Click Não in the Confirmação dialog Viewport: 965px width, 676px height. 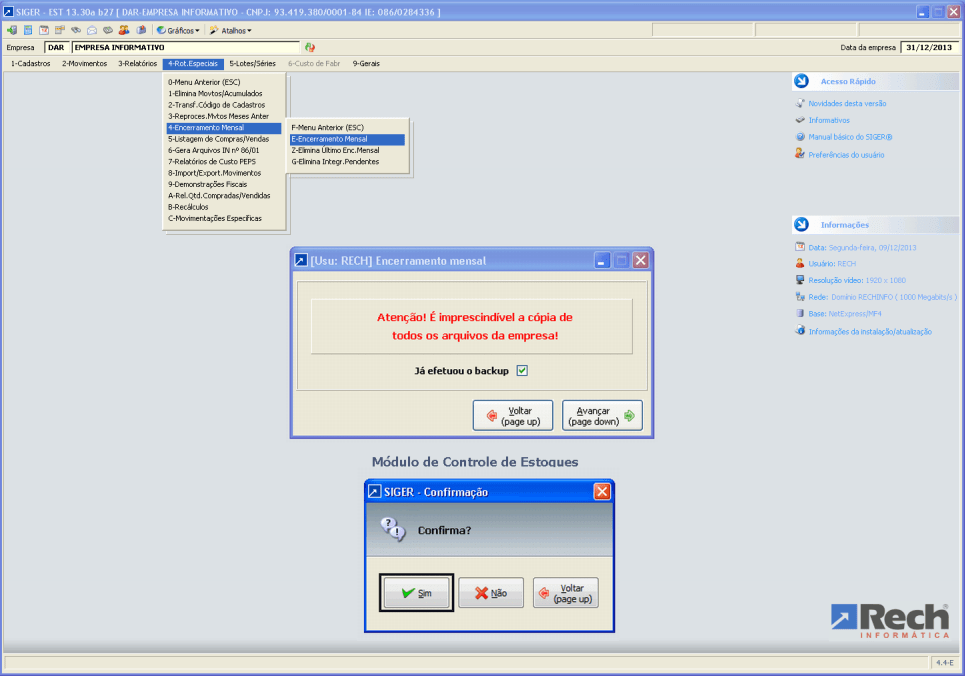pyautogui.click(x=491, y=593)
